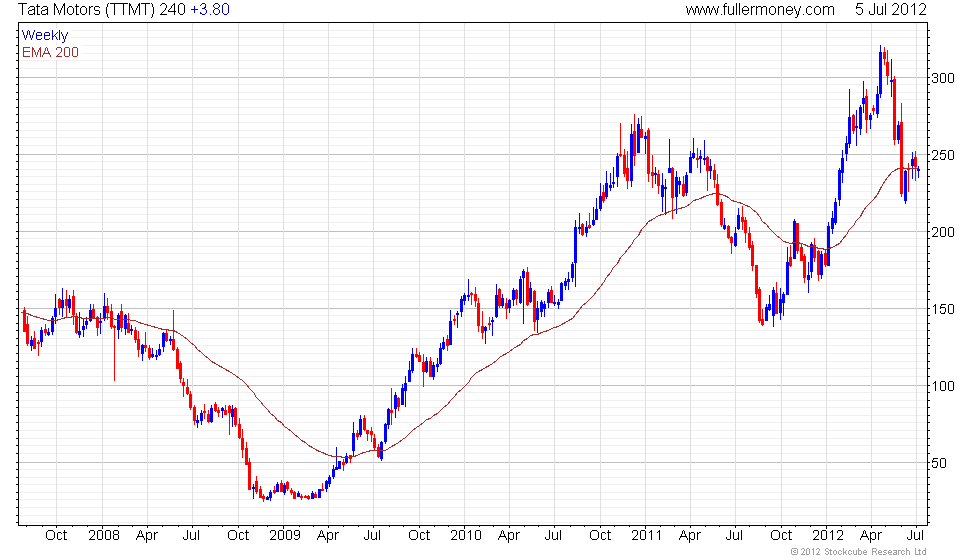Click the 300 price axis label
The image size is (980, 560).
click(943, 78)
